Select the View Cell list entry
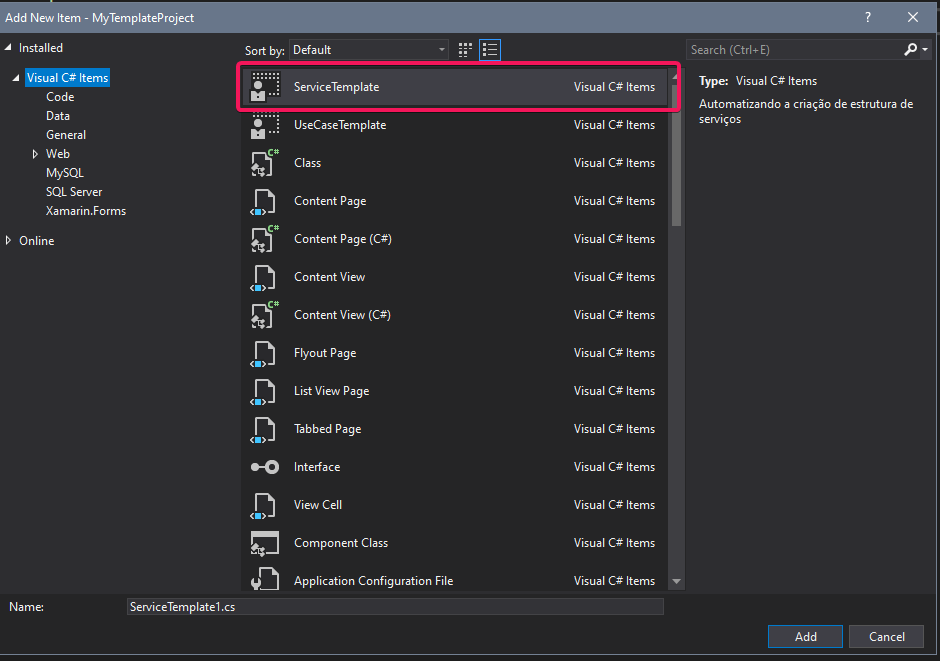 tap(456, 505)
